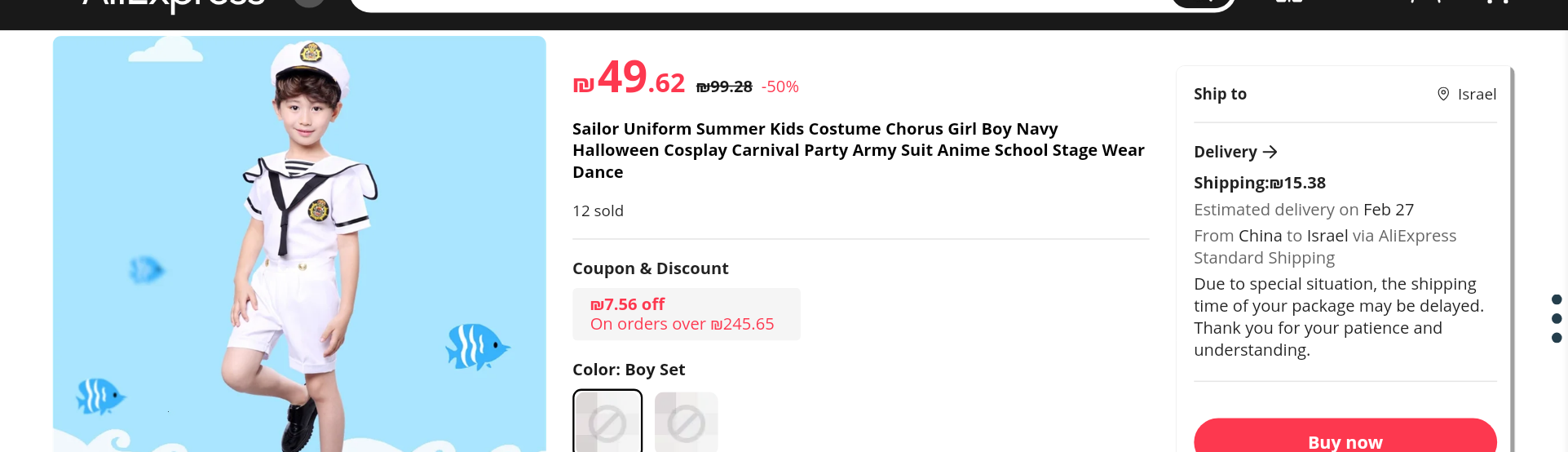Click the location pin icon beside Israel
Screen dimensions: 1568x452
click(1443, 94)
